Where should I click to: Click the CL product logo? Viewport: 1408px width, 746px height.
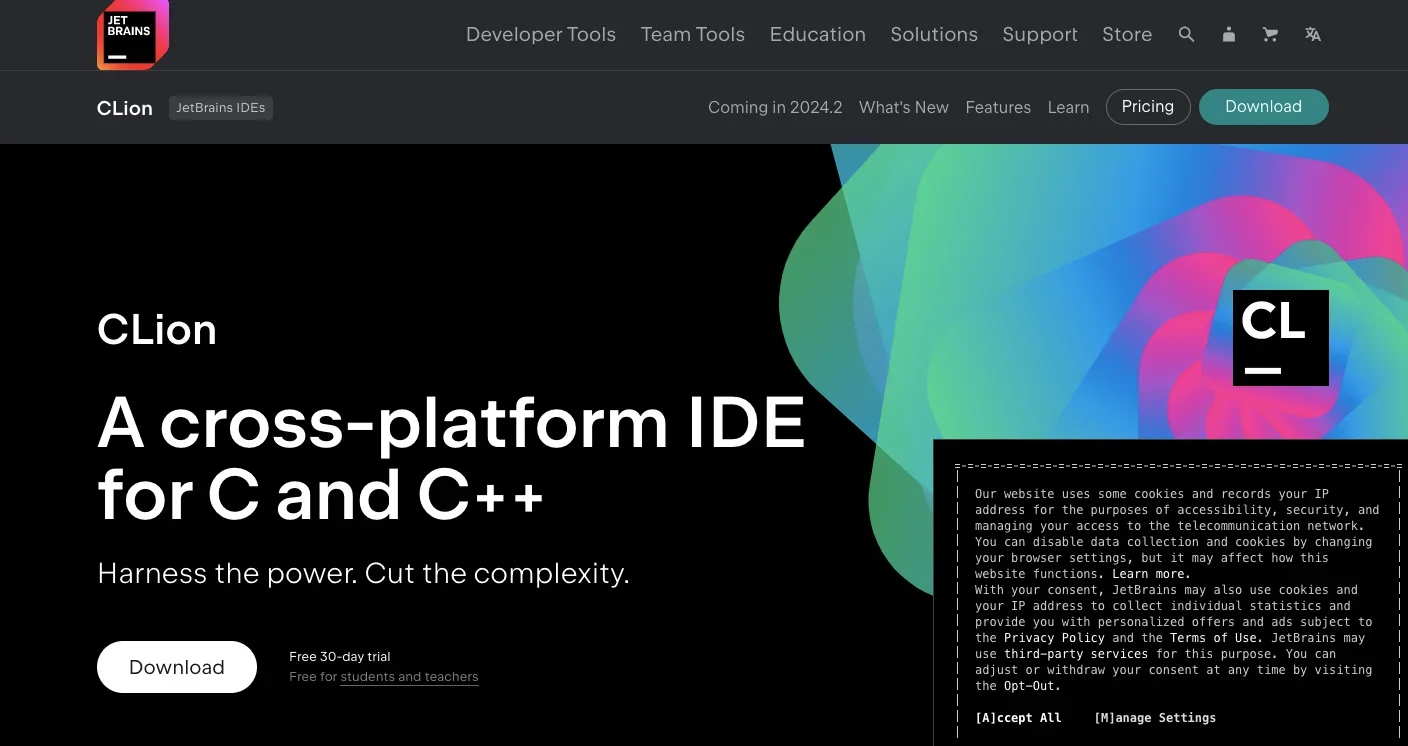pyautogui.click(x=1280, y=338)
